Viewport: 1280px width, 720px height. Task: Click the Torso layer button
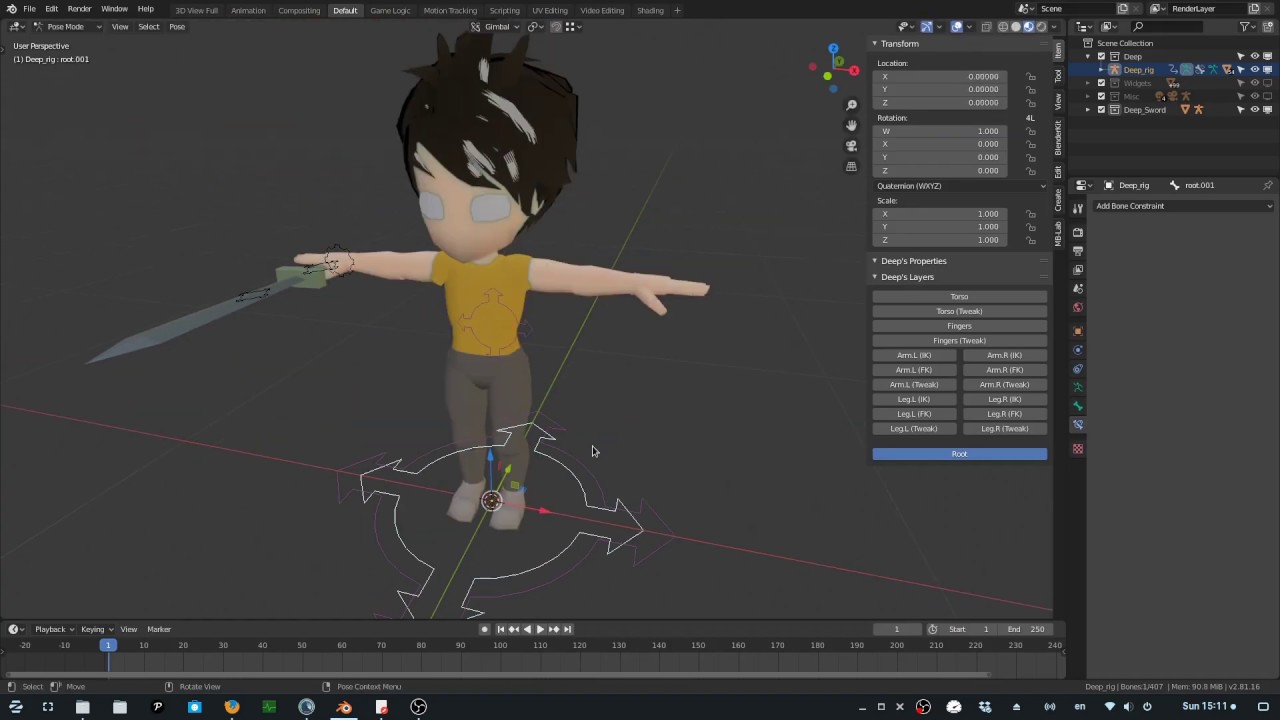(959, 297)
